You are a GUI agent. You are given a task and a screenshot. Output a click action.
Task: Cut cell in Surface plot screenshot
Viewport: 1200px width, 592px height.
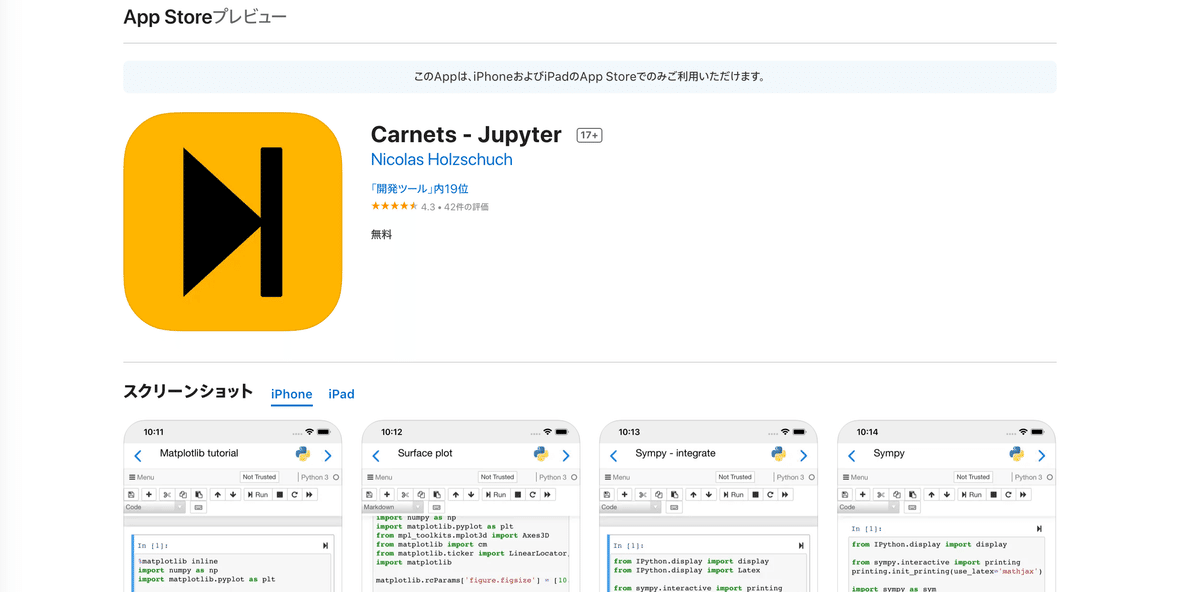point(405,495)
